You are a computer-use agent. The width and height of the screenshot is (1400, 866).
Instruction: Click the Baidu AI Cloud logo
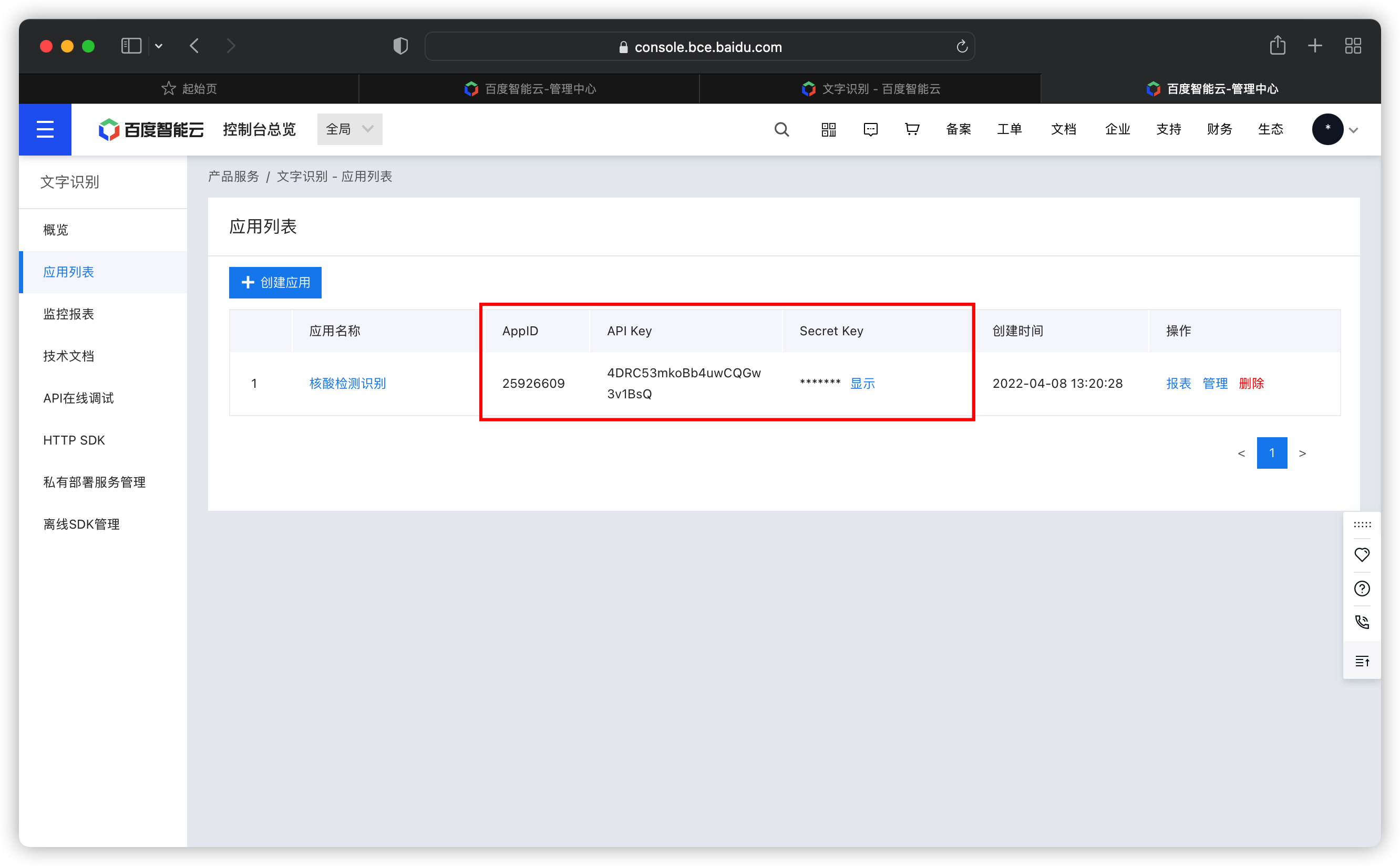[151, 129]
